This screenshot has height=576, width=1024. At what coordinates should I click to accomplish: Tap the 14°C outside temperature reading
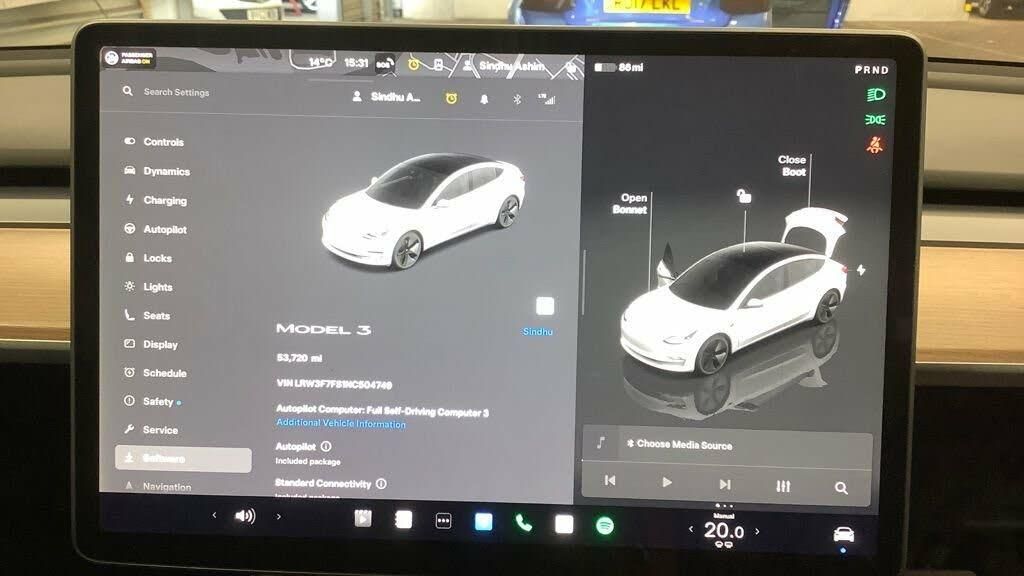(x=321, y=63)
